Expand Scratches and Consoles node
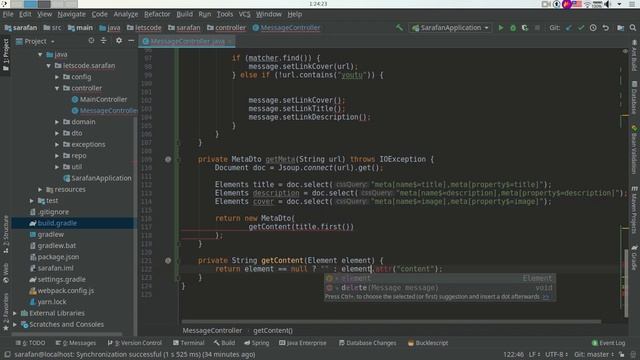The height and width of the screenshot is (360, 640). (15, 324)
